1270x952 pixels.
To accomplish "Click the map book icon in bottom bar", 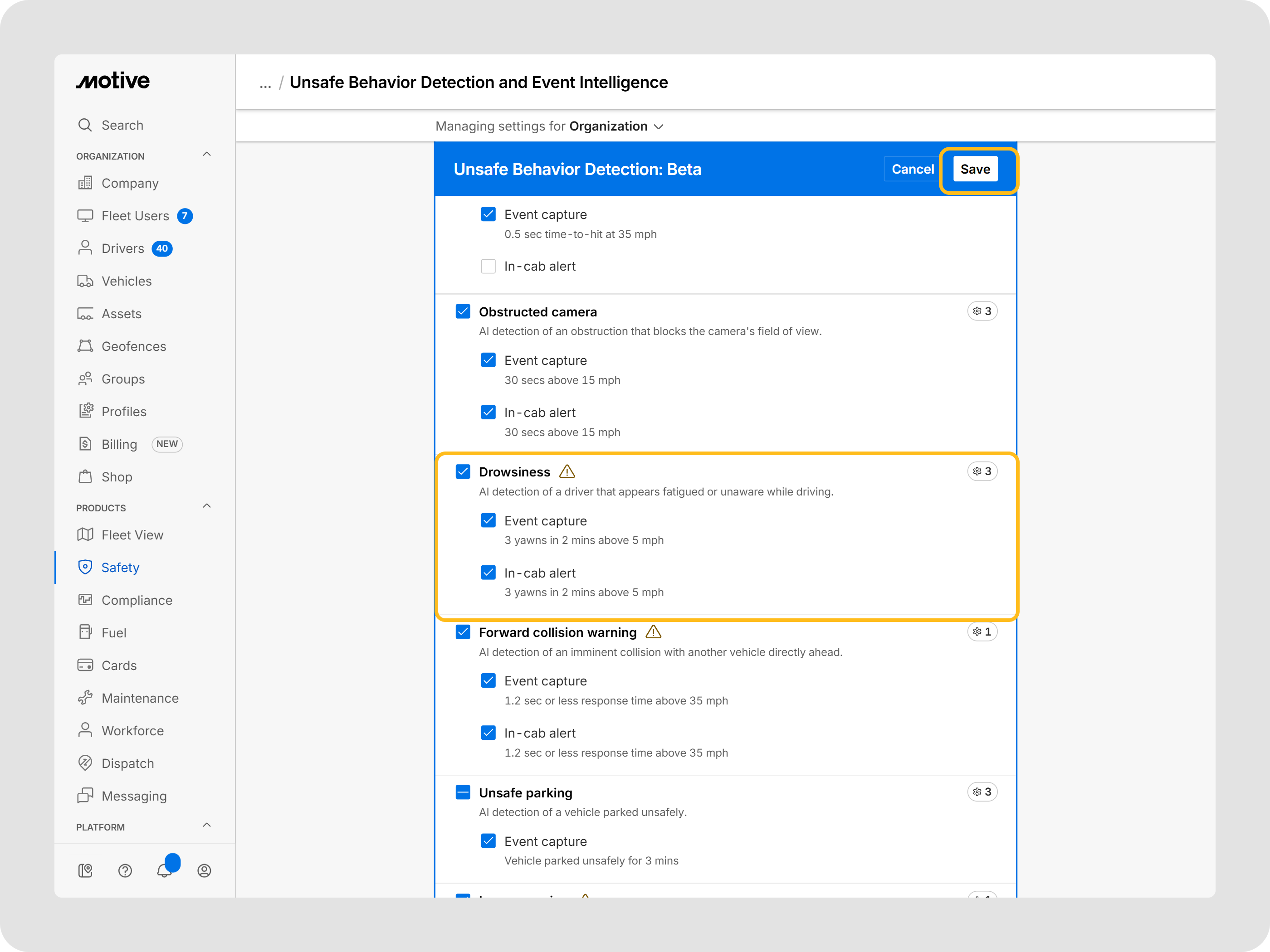I will tap(86, 870).
